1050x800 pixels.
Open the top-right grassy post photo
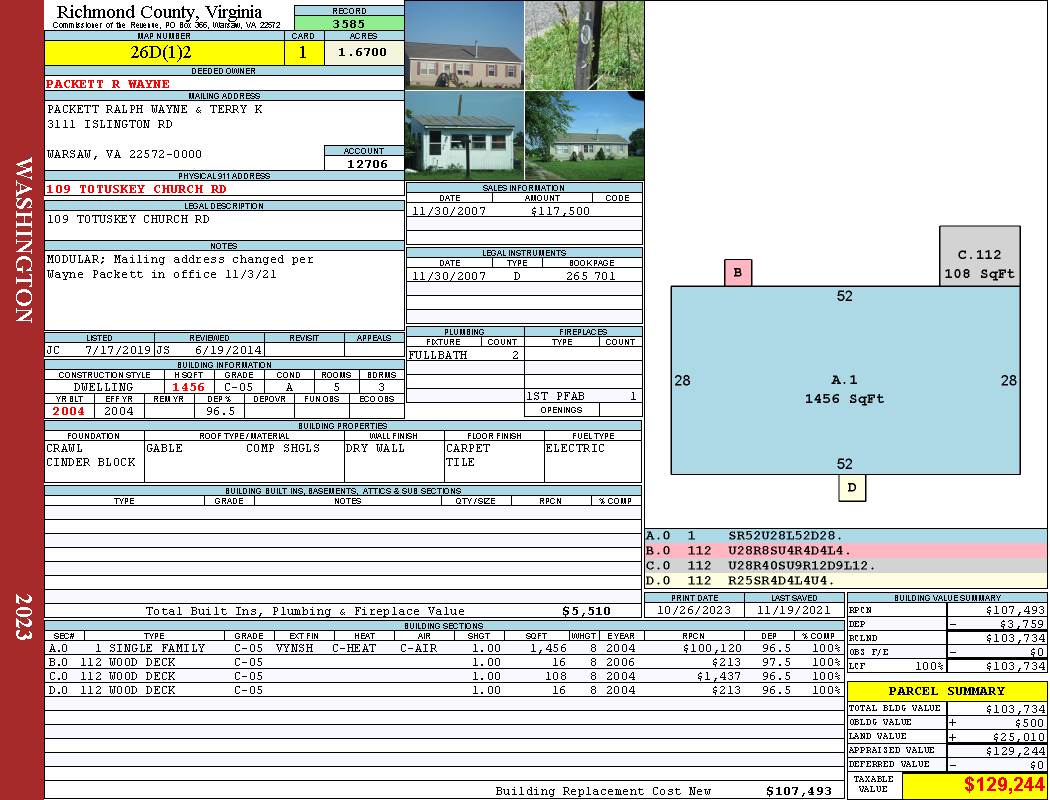click(584, 45)
